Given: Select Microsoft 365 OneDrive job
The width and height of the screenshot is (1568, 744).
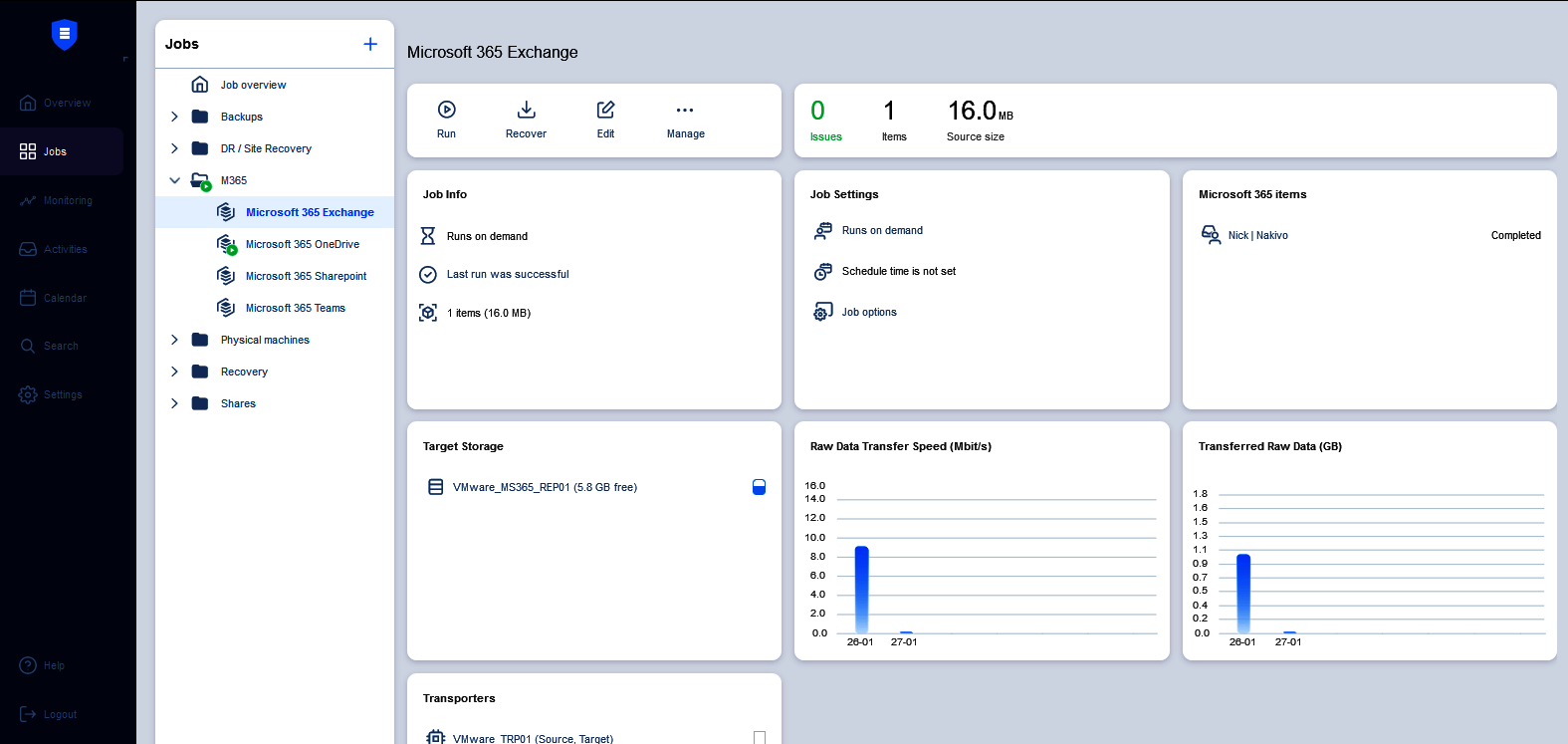Looking at the screenshot, I should pos(302,244).
